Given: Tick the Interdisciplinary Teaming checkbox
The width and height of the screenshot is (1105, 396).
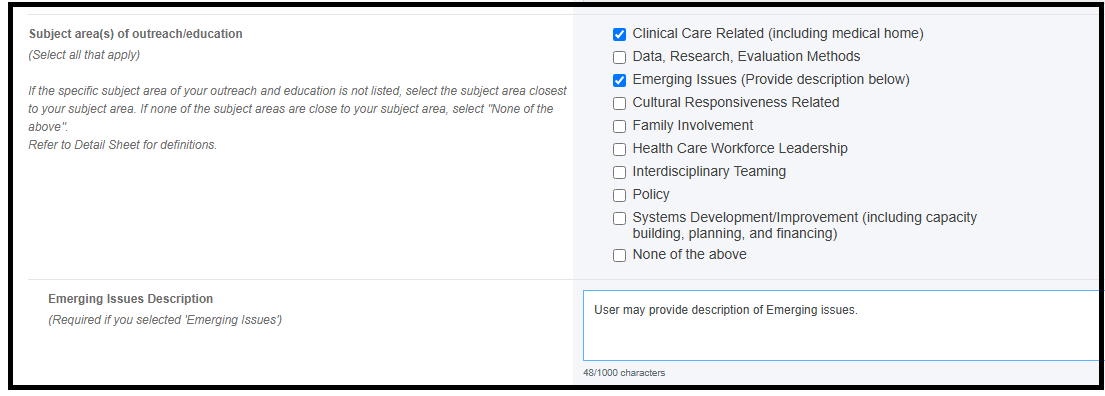Looking at the screenshot, I should coord(619,173).
